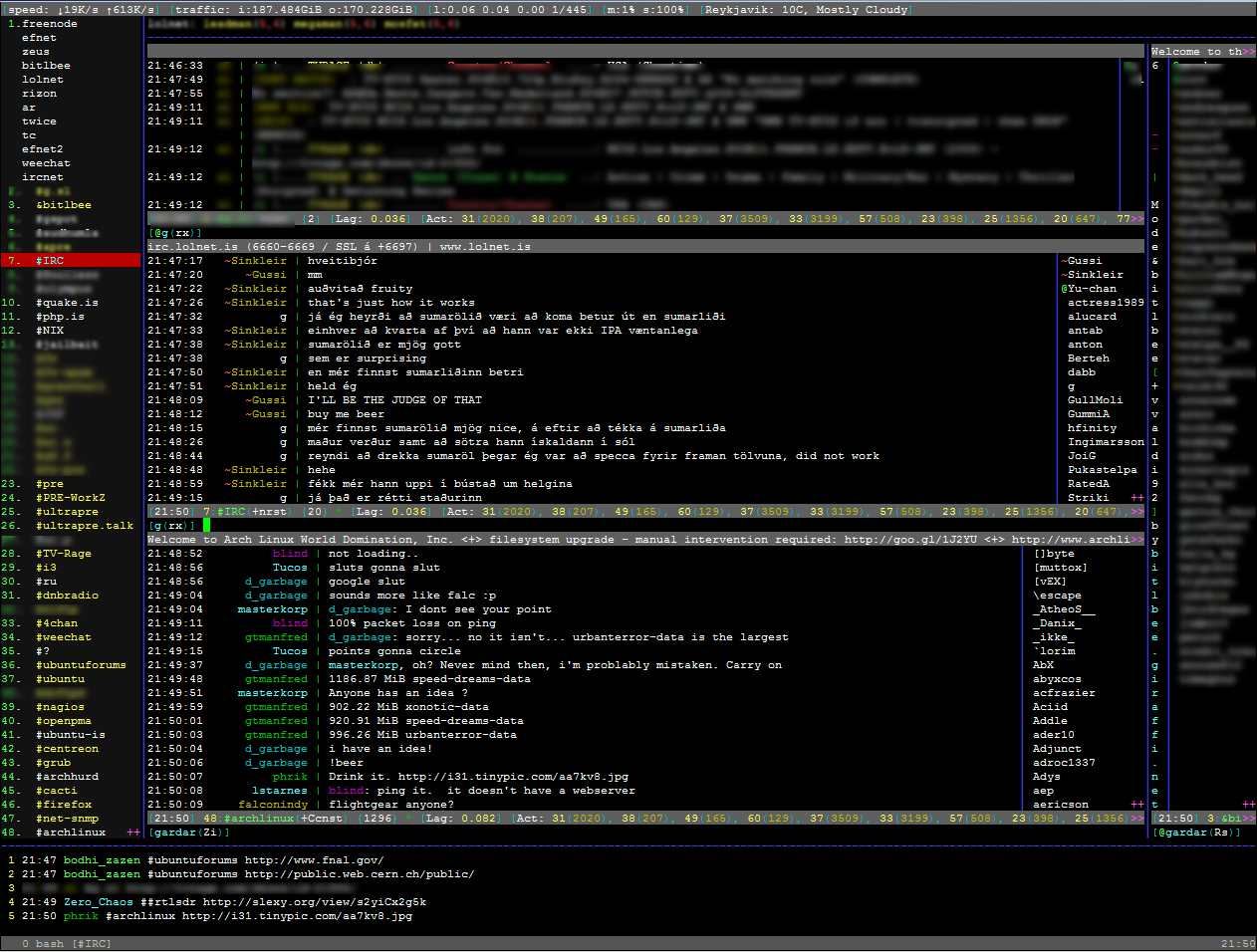1257x952 pixels.
Task: Click the bash window entry in the bottom status bar
Action: tap(49, 944)
